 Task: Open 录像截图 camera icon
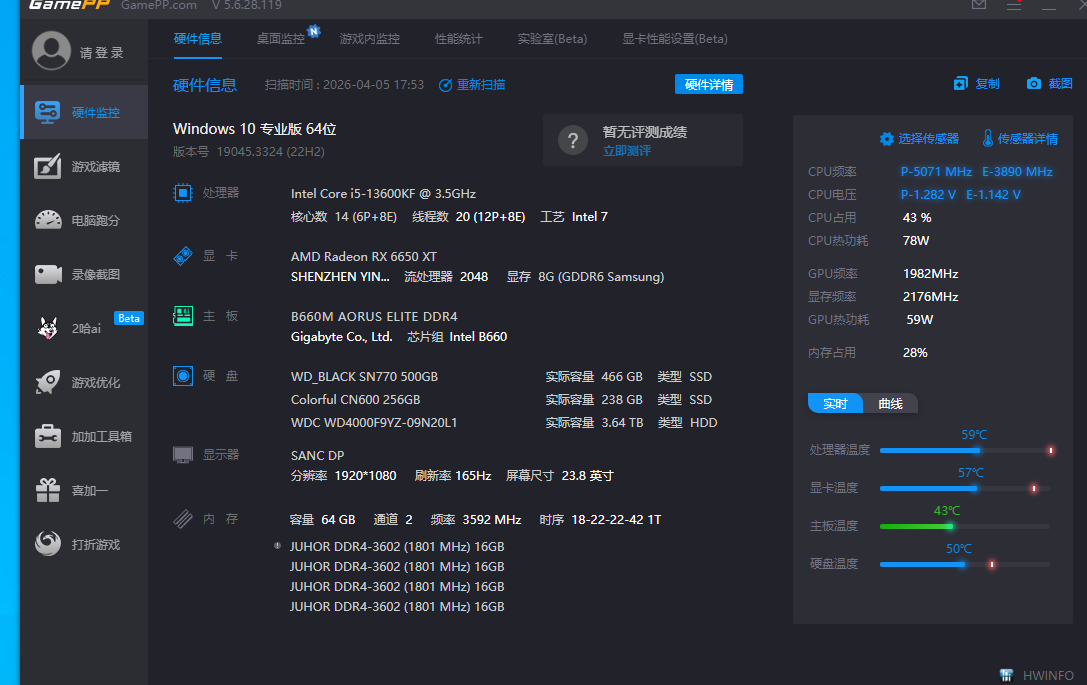point(48,274)
